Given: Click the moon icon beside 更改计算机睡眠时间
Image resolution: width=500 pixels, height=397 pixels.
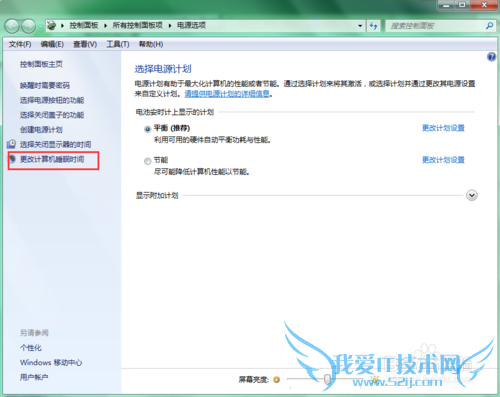Looking at the screenshot, I should [12, 159].
